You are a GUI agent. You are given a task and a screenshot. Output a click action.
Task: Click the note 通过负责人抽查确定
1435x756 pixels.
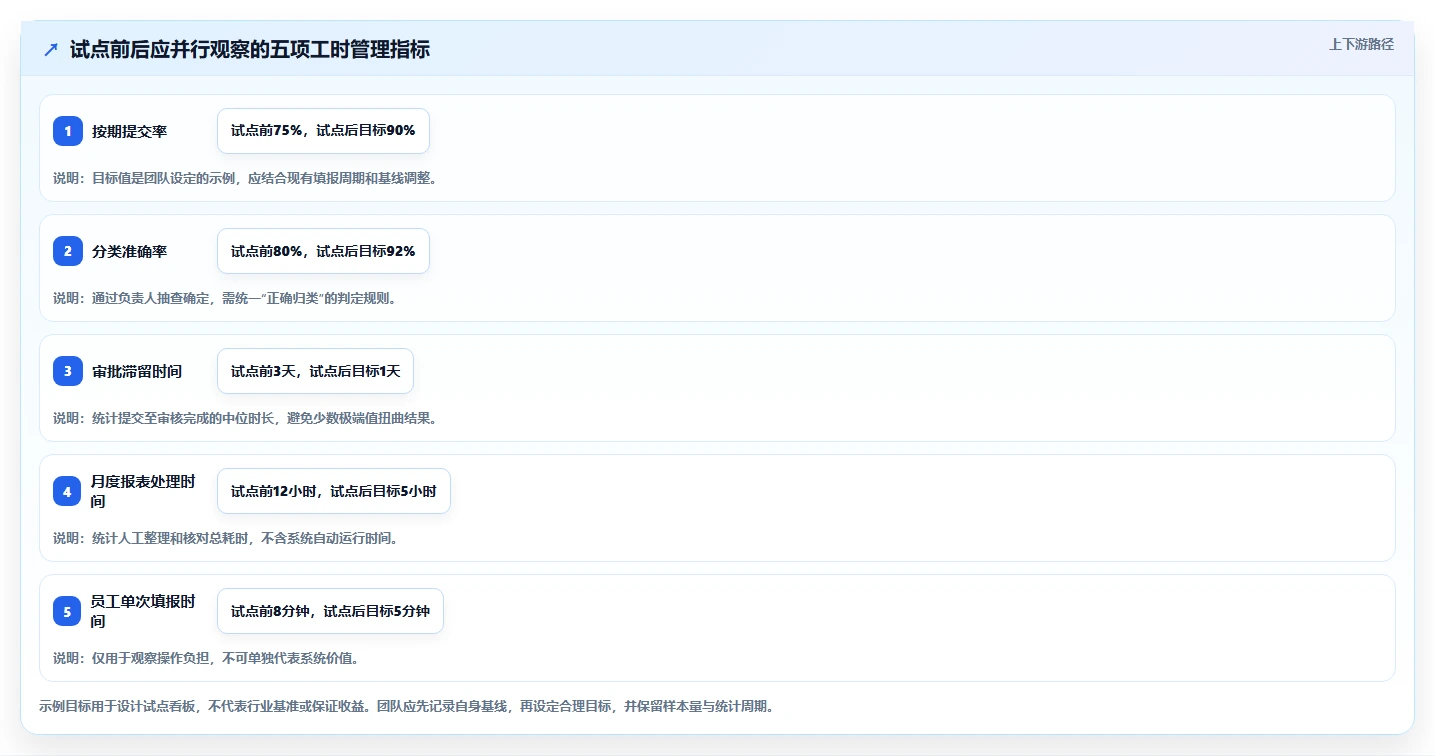pyautogui.click(x=225, y=298)
